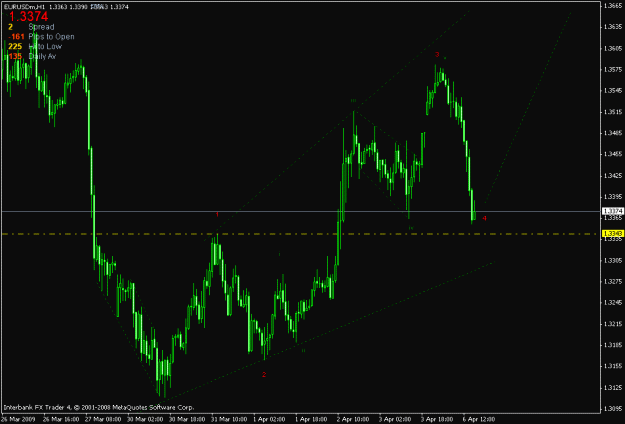Click the 6 Apr 12:00 time label
The height and width of the screenshot is (424, 625).
479,419
